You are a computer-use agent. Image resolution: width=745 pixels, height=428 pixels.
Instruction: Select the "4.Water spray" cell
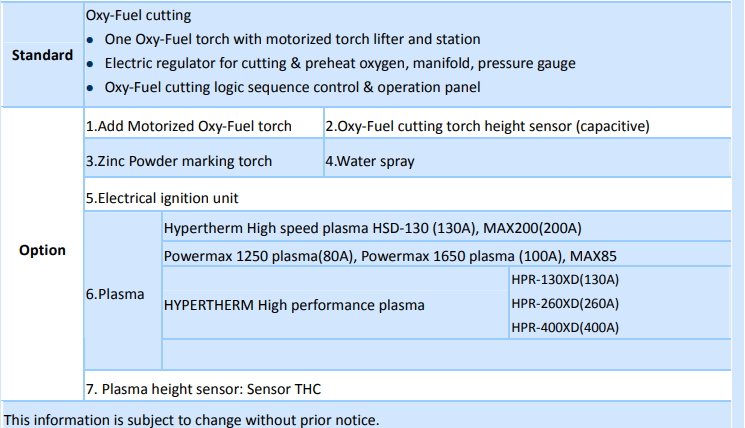[x=369, y=161]
